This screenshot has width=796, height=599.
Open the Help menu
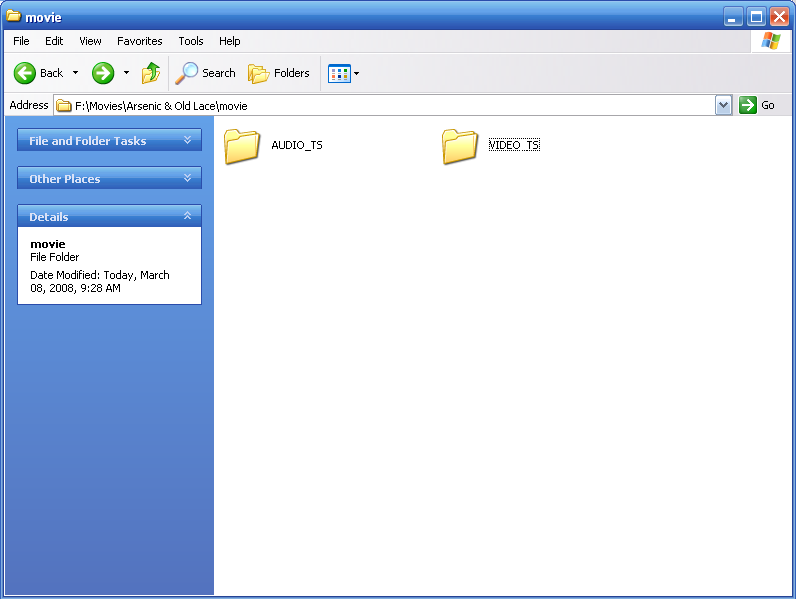pos(229,41)
